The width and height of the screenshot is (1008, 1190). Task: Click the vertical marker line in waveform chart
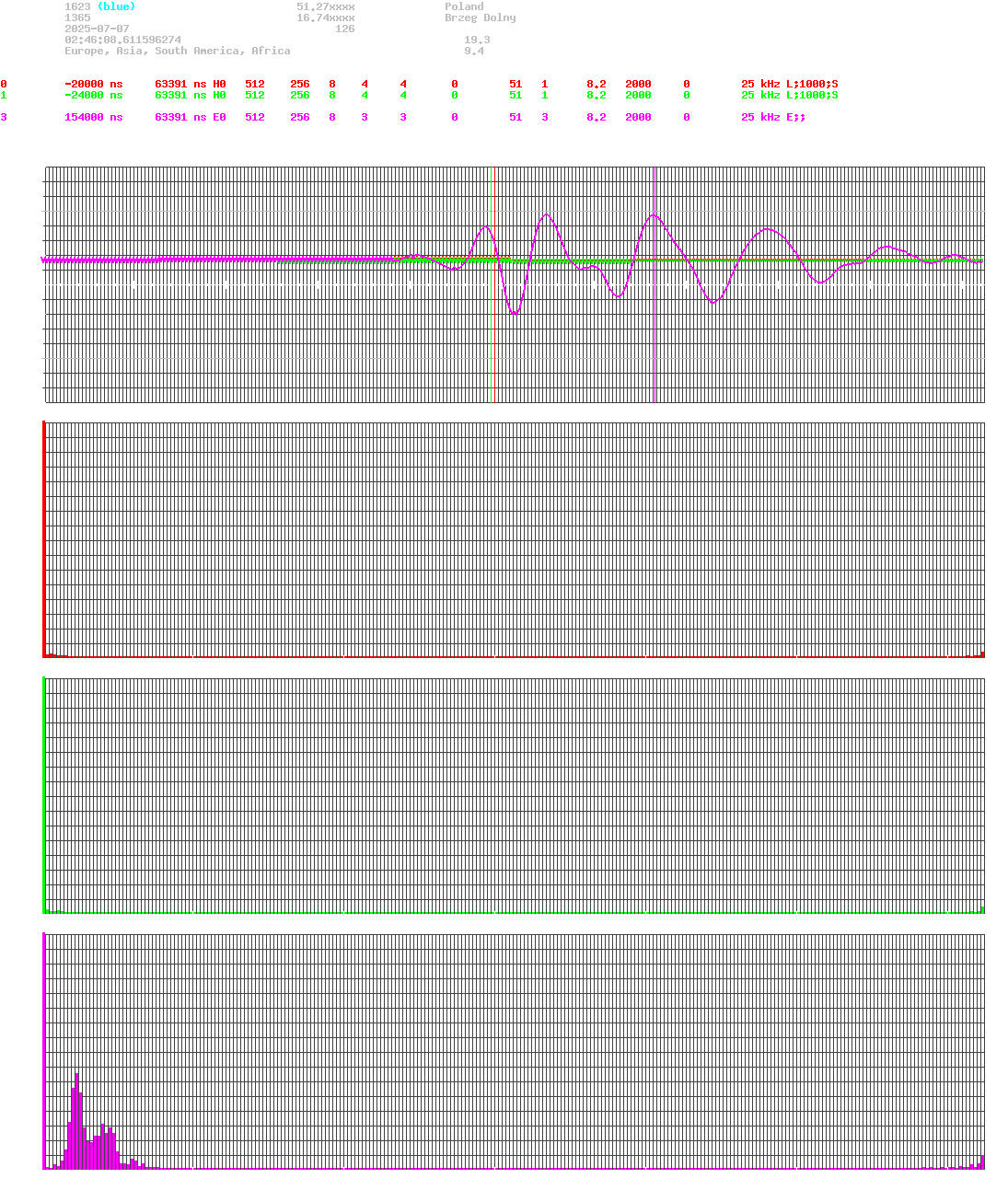(655, 284)
